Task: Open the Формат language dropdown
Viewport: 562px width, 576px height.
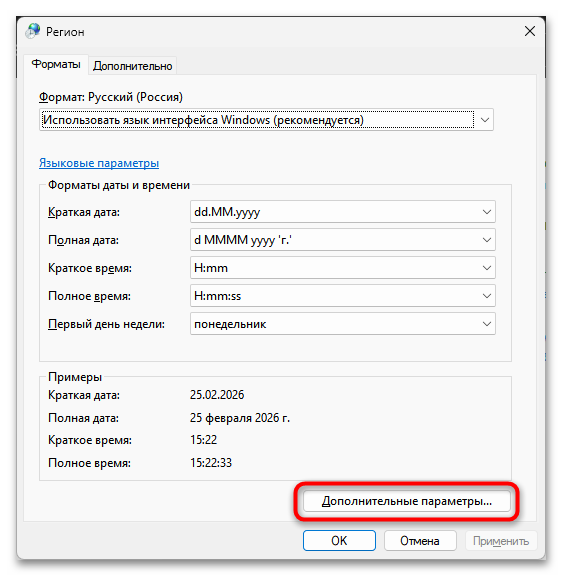Action: 266,120
